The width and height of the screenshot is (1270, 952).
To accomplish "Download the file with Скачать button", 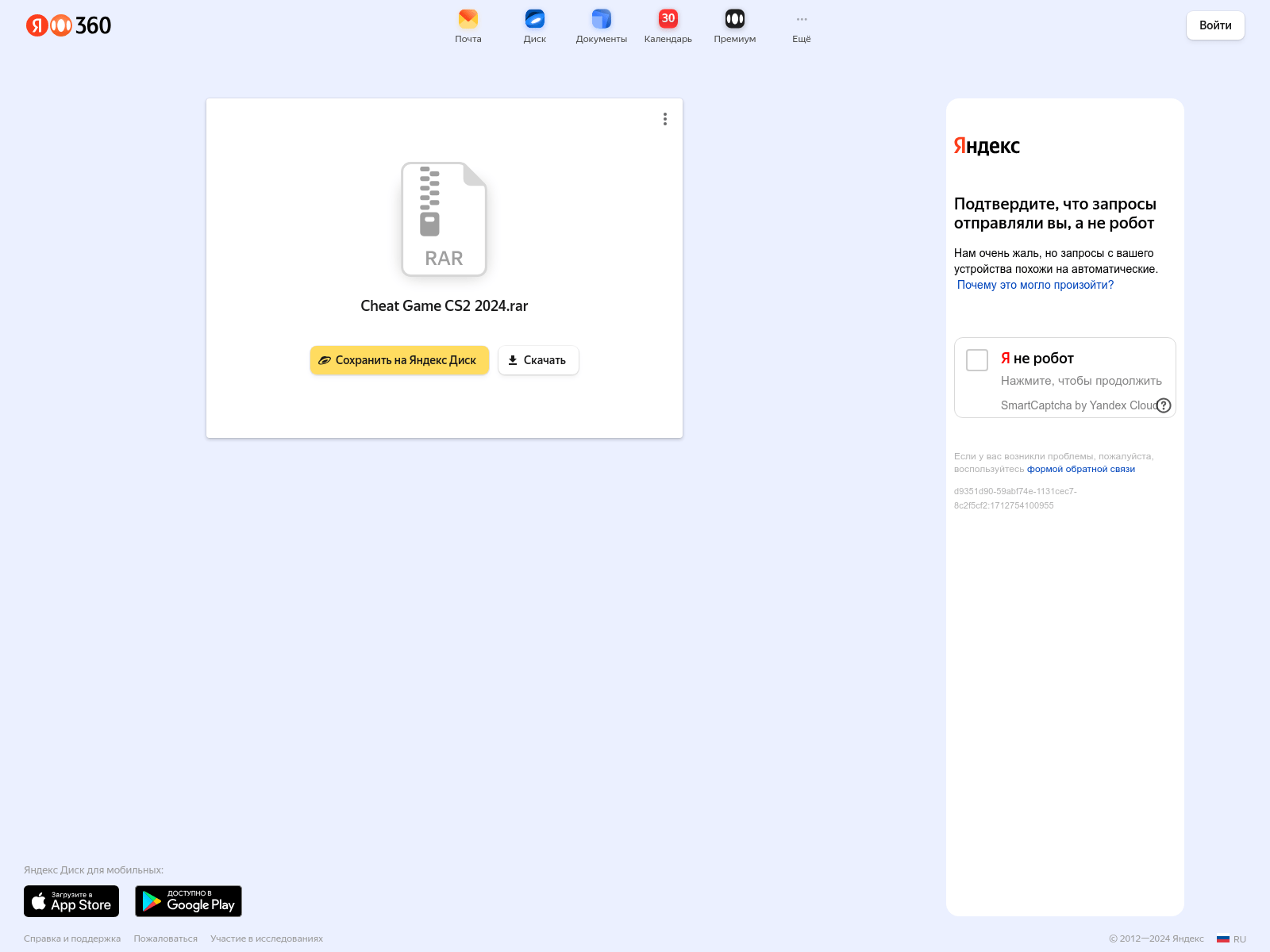I will click(x=538, y=360).
